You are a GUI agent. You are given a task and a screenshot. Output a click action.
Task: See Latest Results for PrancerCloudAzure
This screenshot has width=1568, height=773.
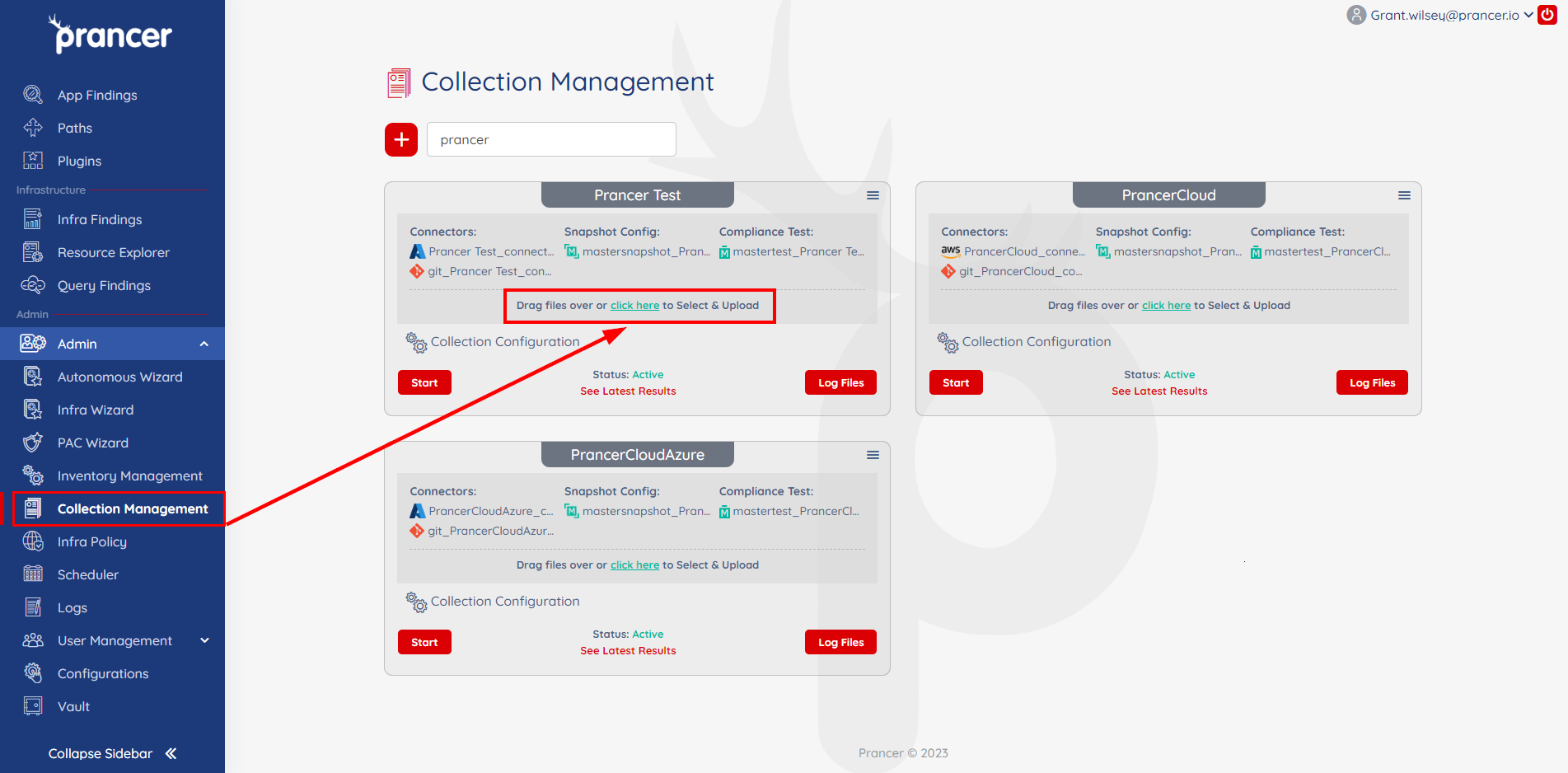628,651
